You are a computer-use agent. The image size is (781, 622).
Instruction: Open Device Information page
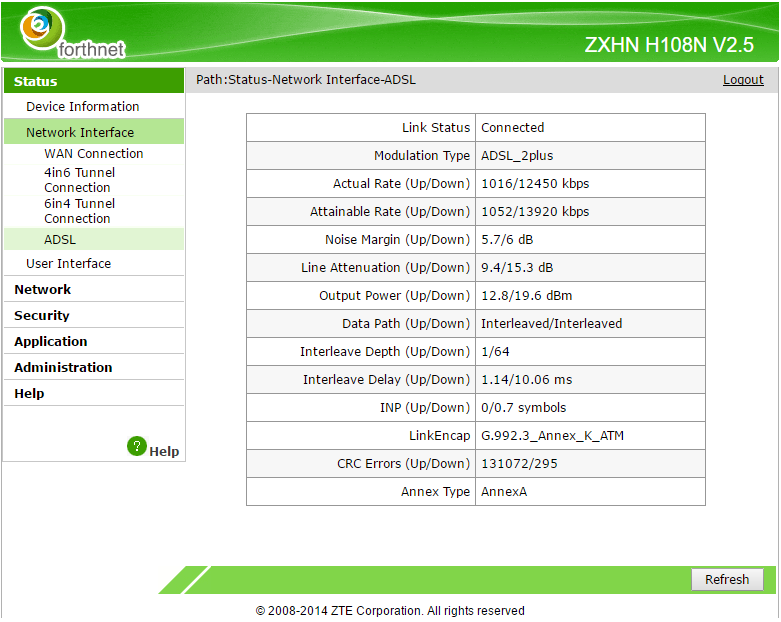(82, 106)
